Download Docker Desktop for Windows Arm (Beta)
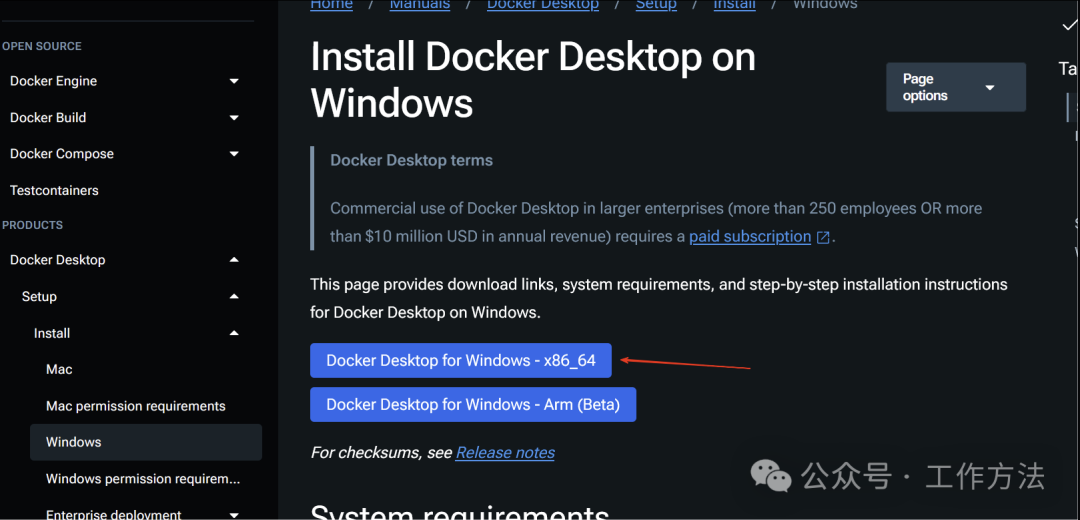 tap(473, 404)
